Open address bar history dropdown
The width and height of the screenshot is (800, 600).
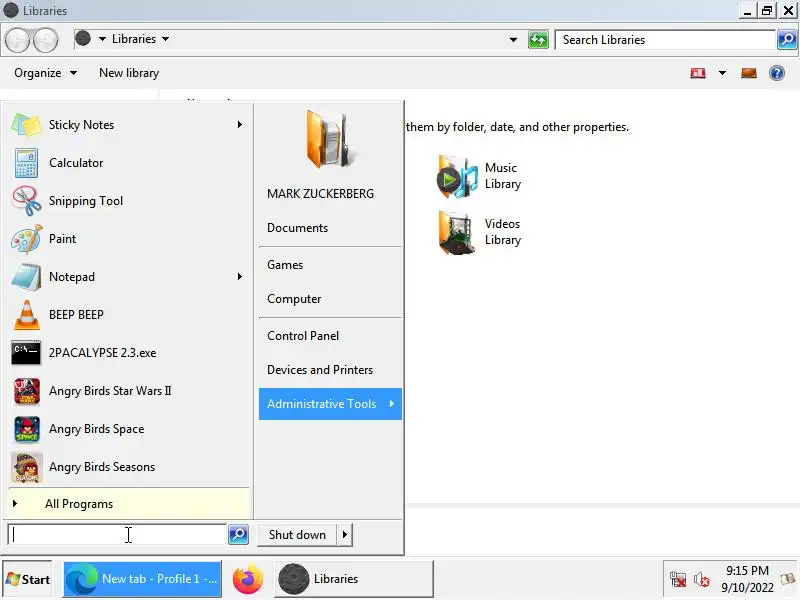click(x=513, y=40)
